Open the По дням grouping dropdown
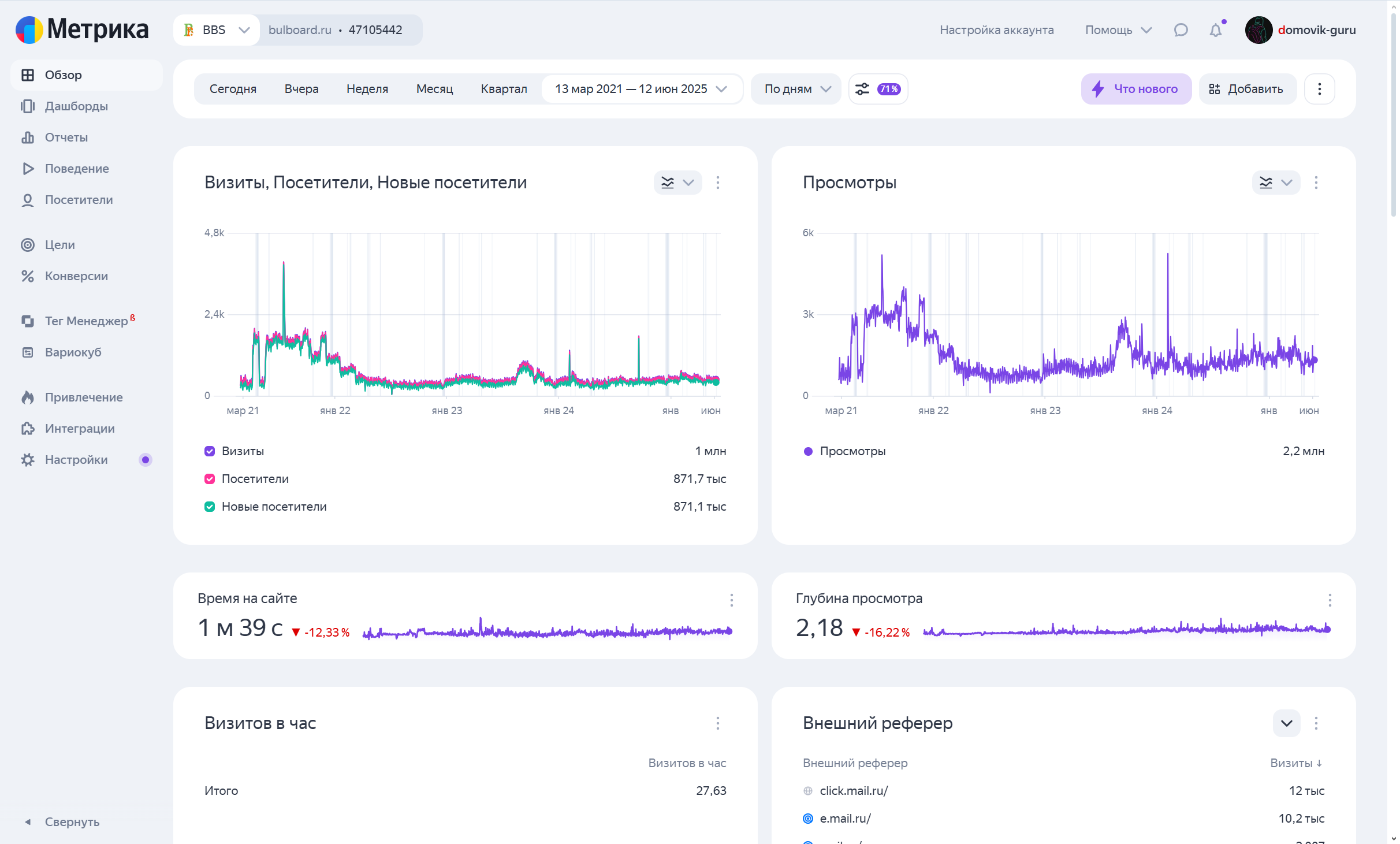 (x=797, y=89)
